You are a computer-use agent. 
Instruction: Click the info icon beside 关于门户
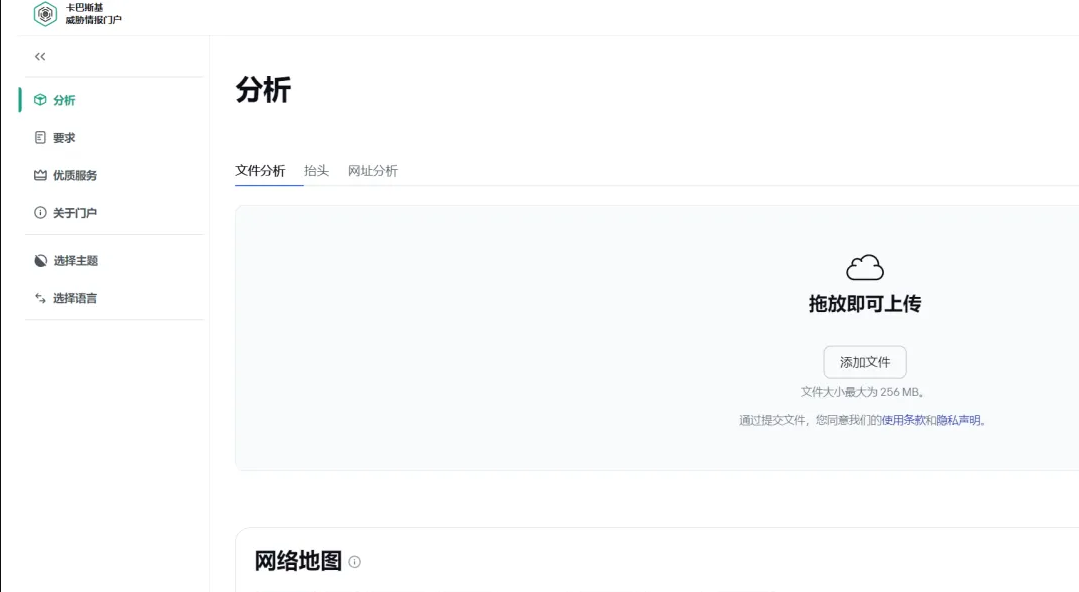[x=38, y=212]
